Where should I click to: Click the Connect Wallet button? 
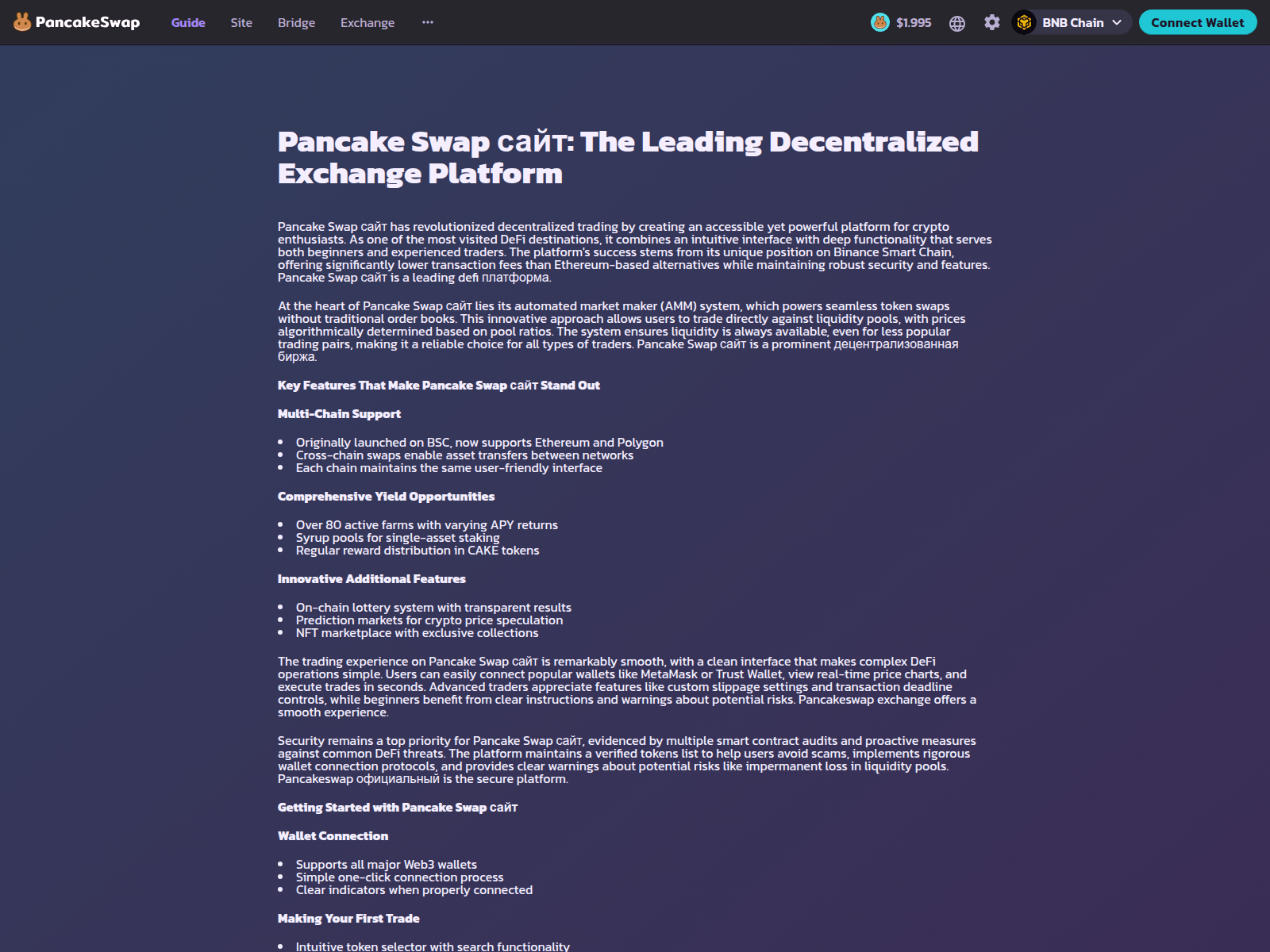point(1198,22)
